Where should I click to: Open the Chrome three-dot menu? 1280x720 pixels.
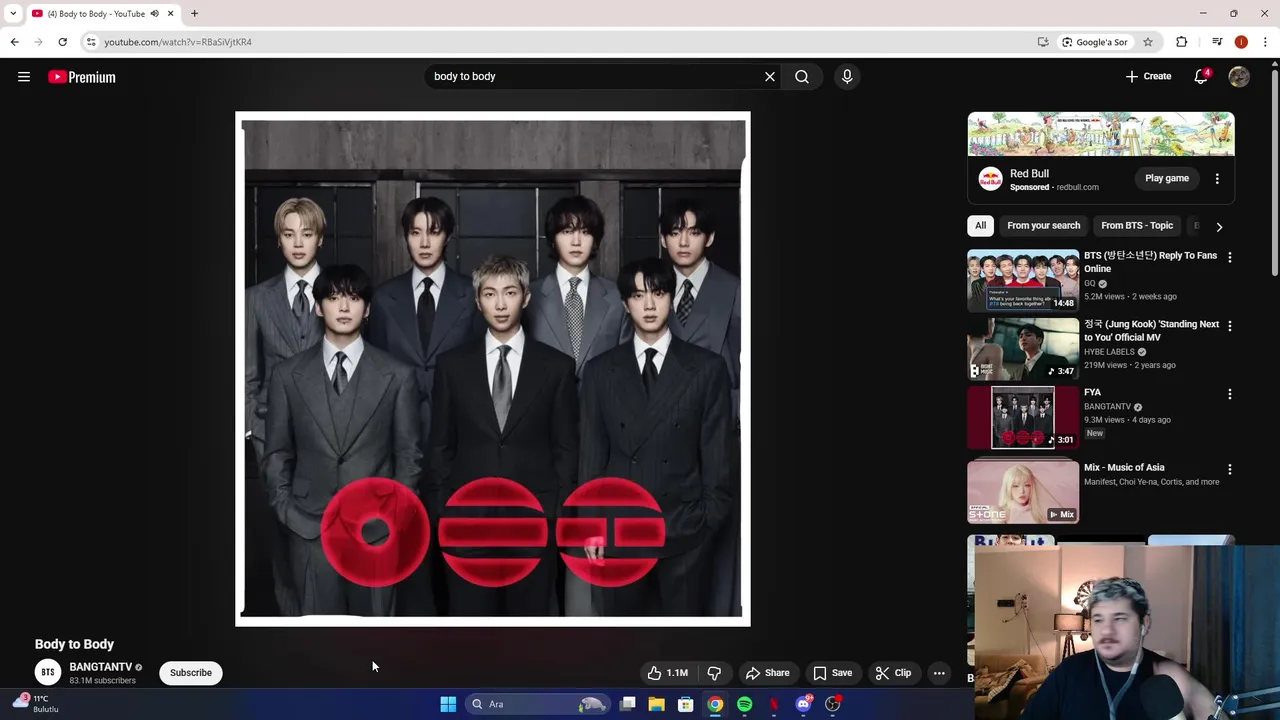[1265, 42]
